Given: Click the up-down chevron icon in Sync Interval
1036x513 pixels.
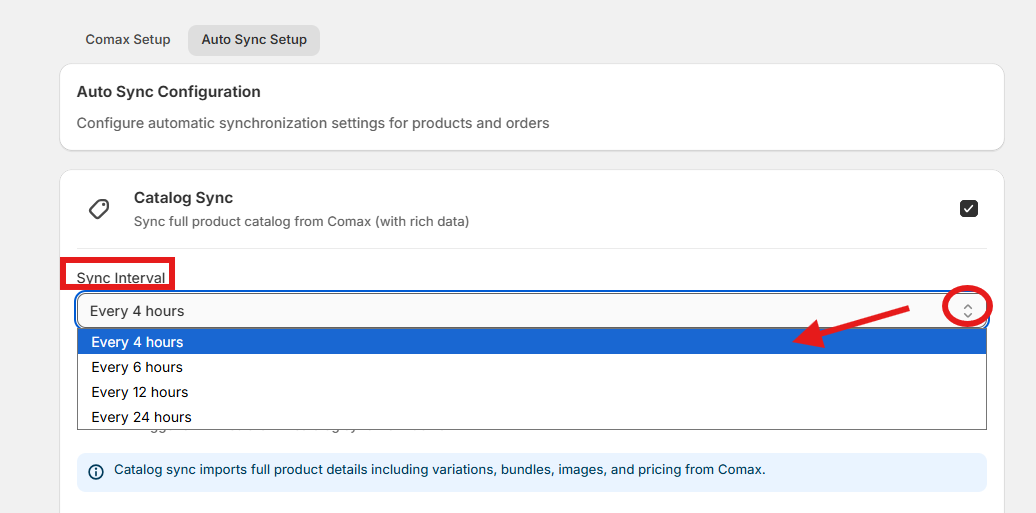Looking at the screenshot, I should 967,310.
